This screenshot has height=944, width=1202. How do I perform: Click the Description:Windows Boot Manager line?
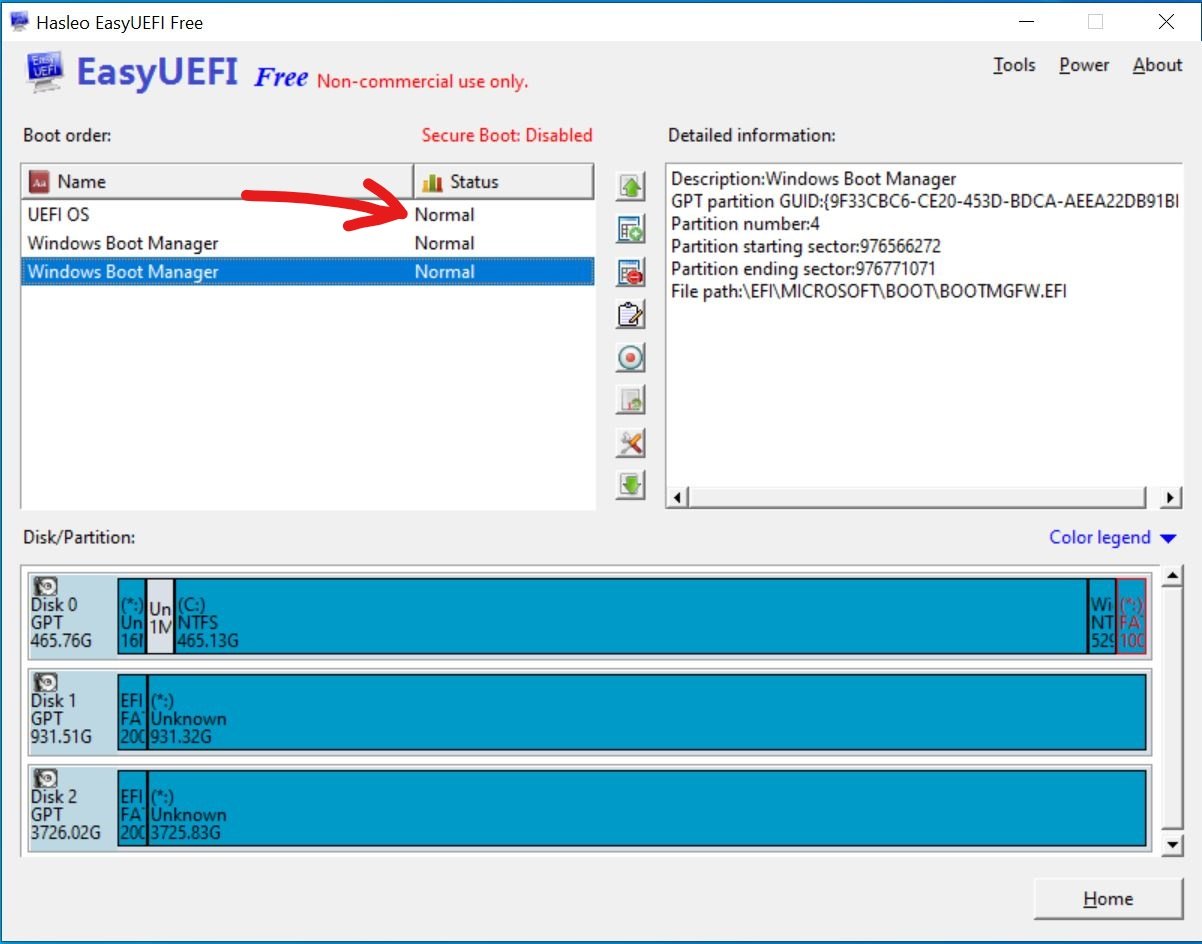(x=814, y=179)
